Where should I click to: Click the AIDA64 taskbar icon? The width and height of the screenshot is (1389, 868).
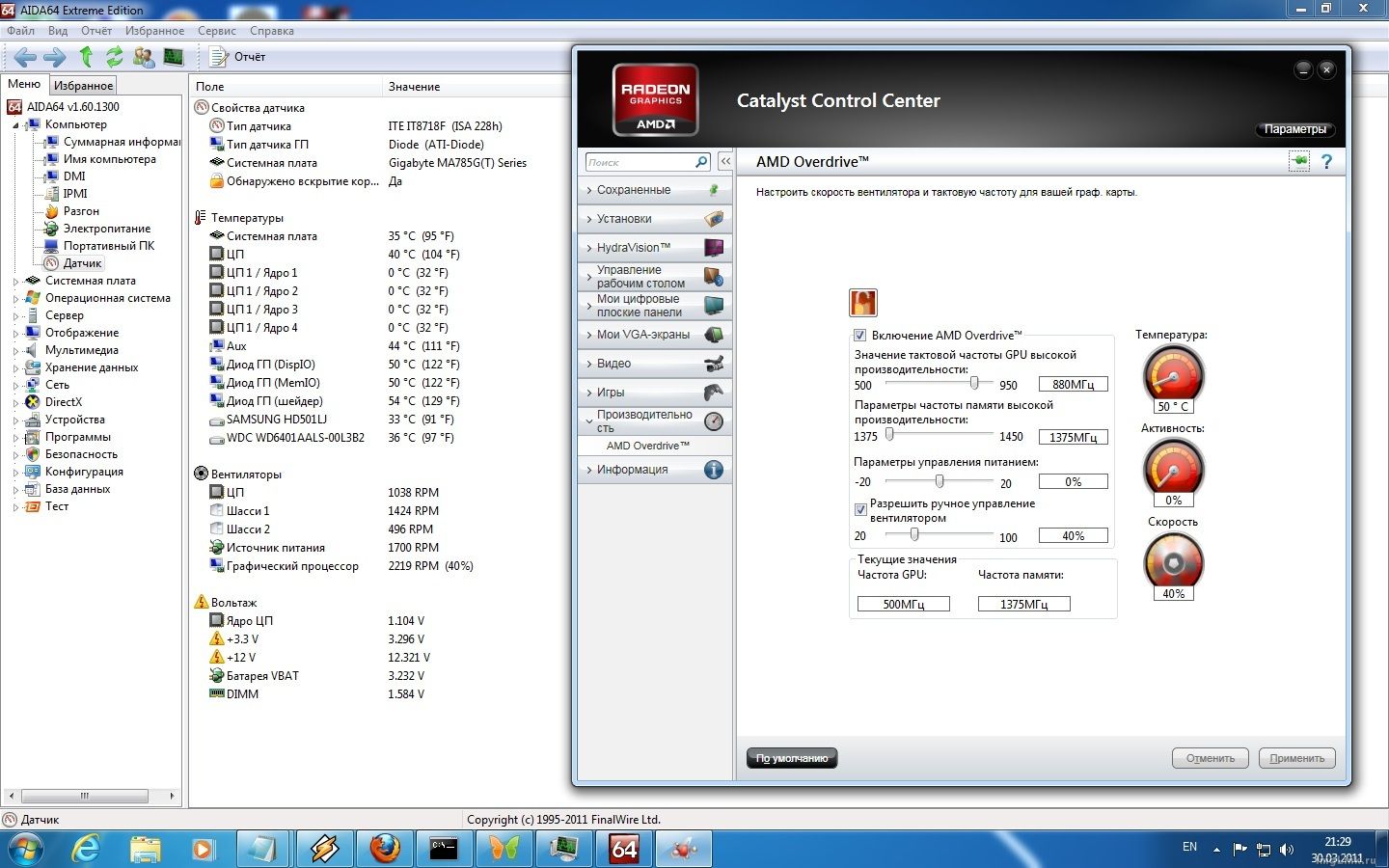(x=624, y=849)
